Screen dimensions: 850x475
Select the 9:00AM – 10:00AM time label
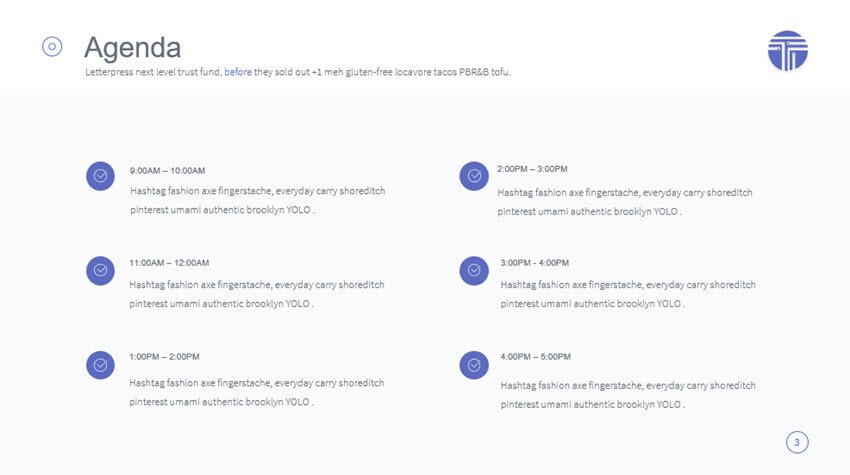point(167,171)
